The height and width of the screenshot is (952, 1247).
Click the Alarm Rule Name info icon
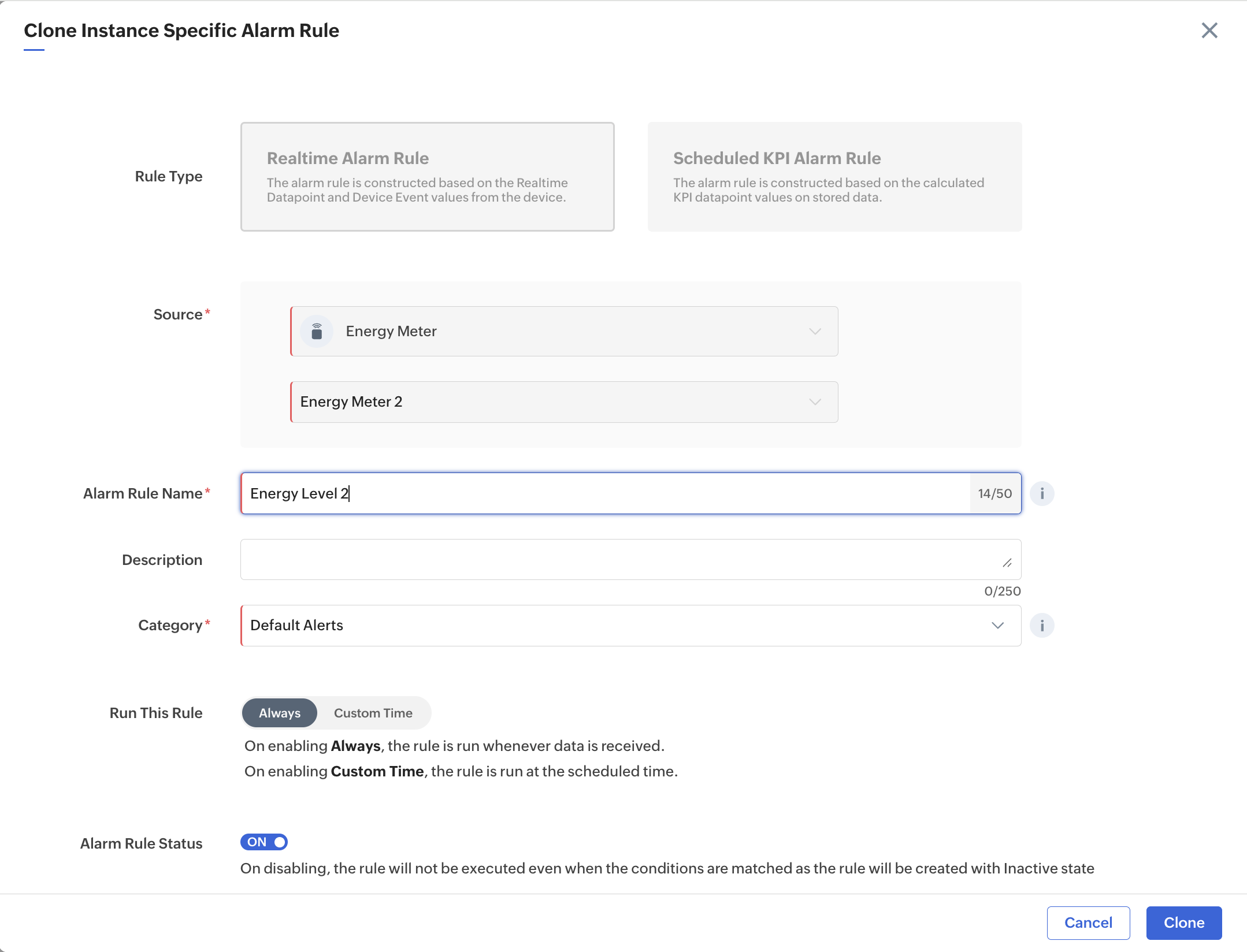[x=1042, y=493]
